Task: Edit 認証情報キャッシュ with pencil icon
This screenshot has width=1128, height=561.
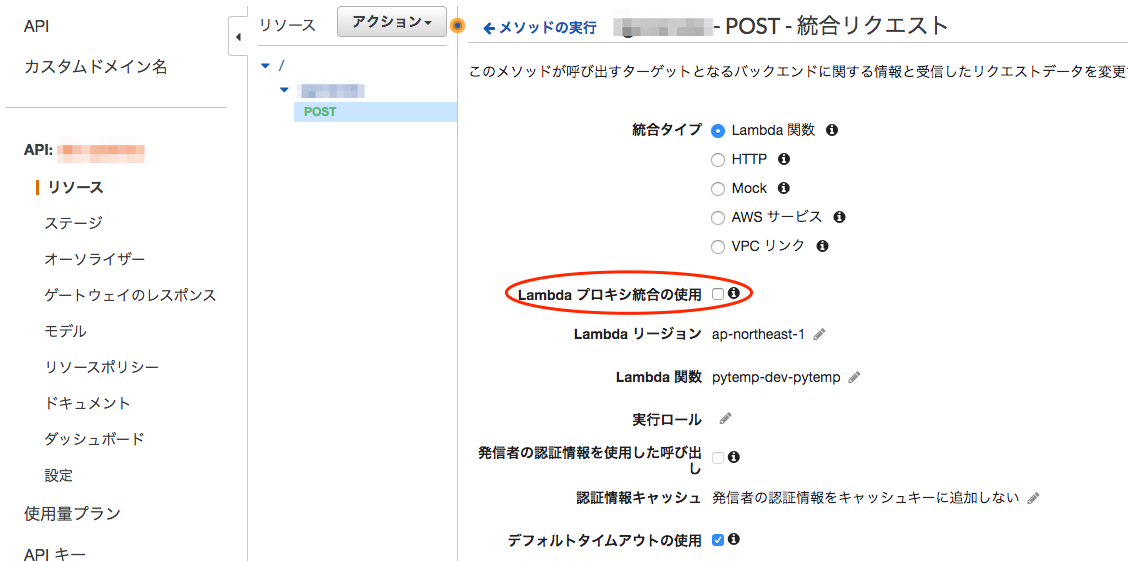Action: click(1034, 498)
